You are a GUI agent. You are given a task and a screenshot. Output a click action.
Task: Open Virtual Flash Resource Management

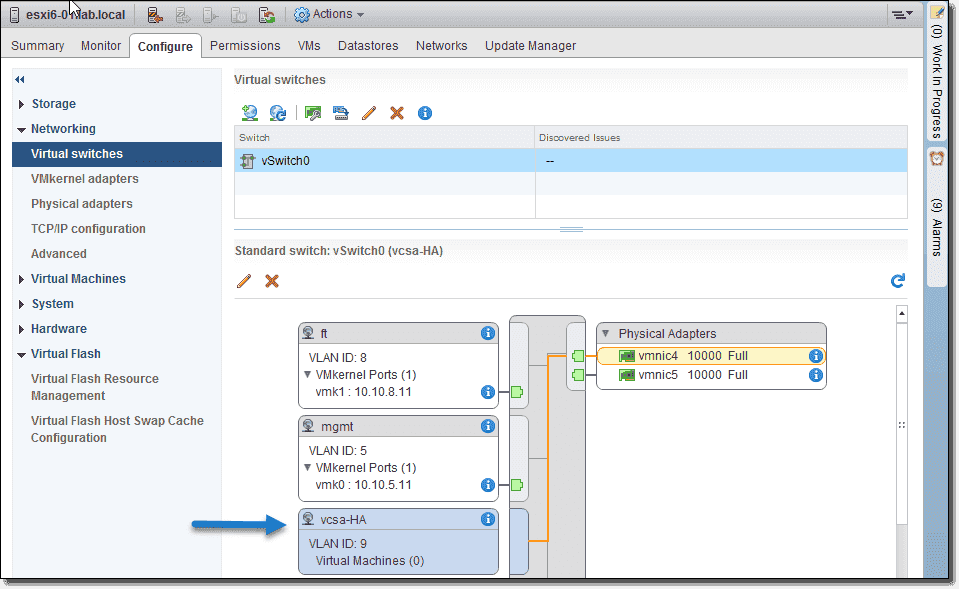(x=95, y=388)
